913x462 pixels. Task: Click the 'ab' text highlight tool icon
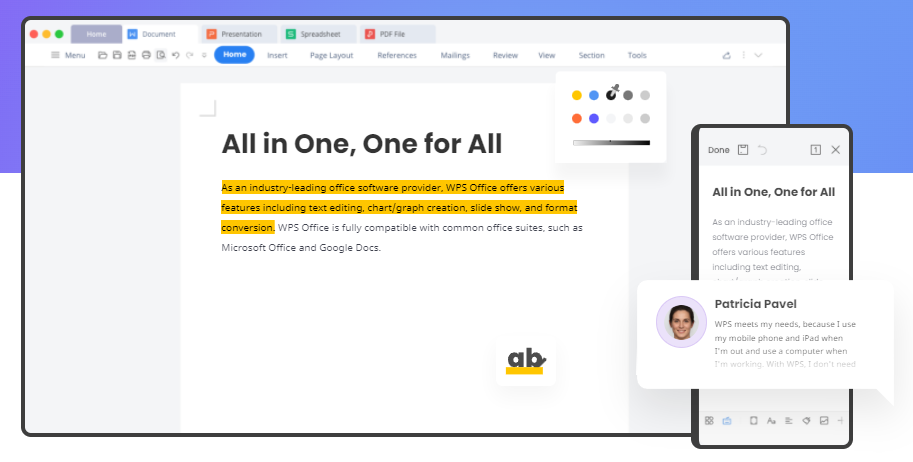(525, 361)
